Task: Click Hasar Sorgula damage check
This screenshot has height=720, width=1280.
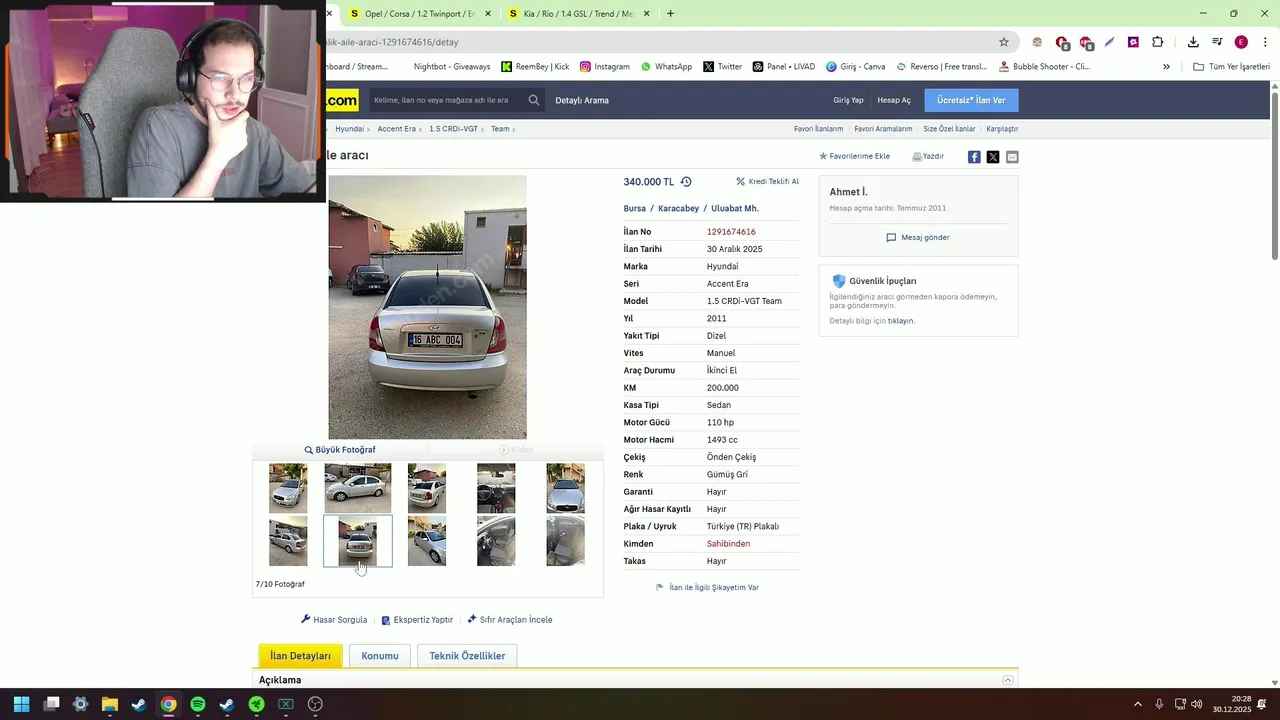Action: [x=334, y=620]
